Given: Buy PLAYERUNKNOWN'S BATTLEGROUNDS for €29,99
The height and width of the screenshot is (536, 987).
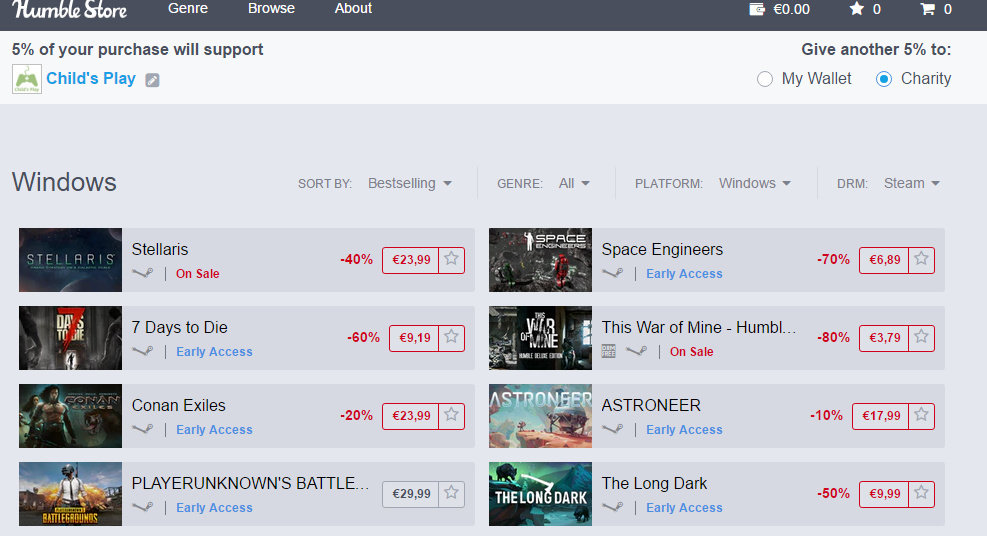Looking at the screenshot, I should [x=411, y=493].
